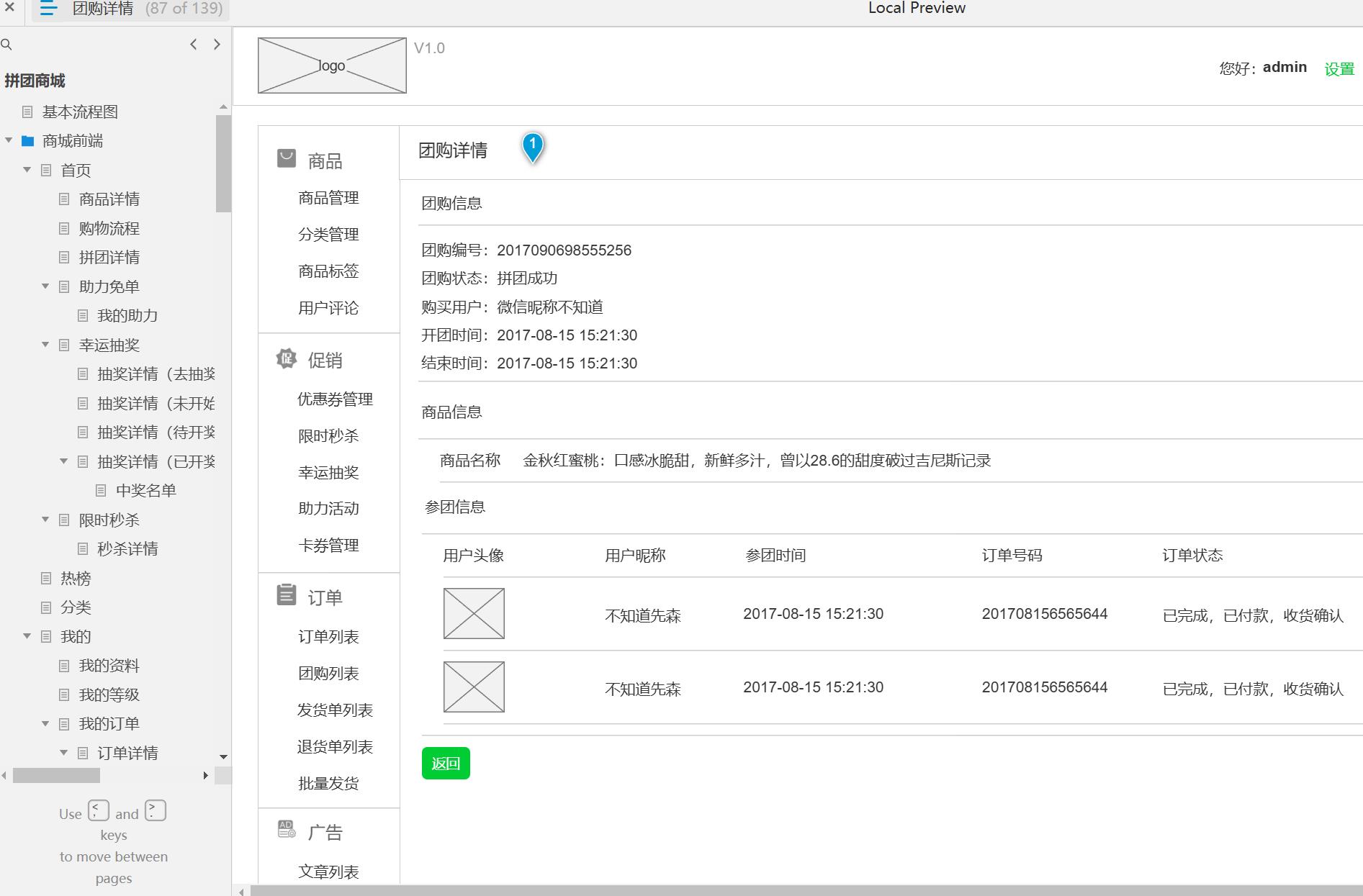Open 中奖名单 page in sitemap

point(146,491)
